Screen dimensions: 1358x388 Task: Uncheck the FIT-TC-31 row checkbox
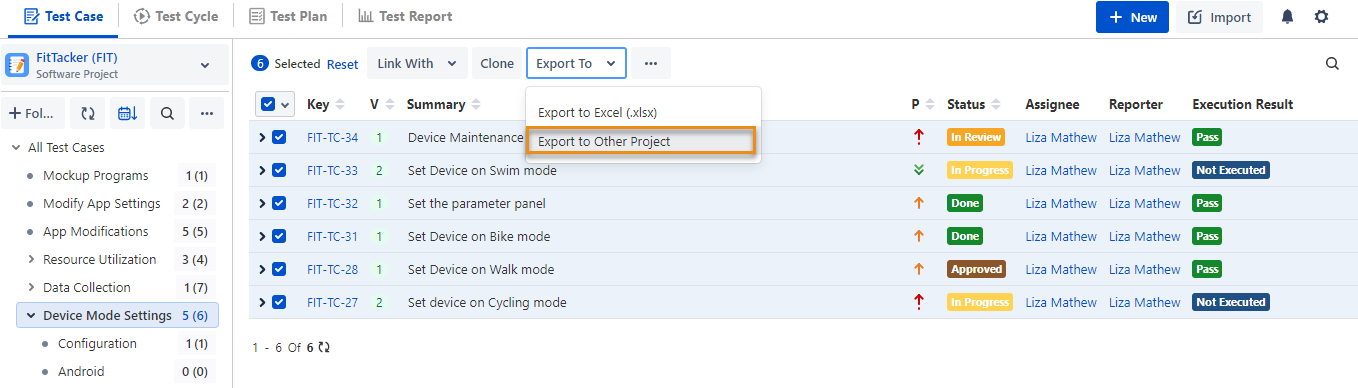click(x=279, y=237)
